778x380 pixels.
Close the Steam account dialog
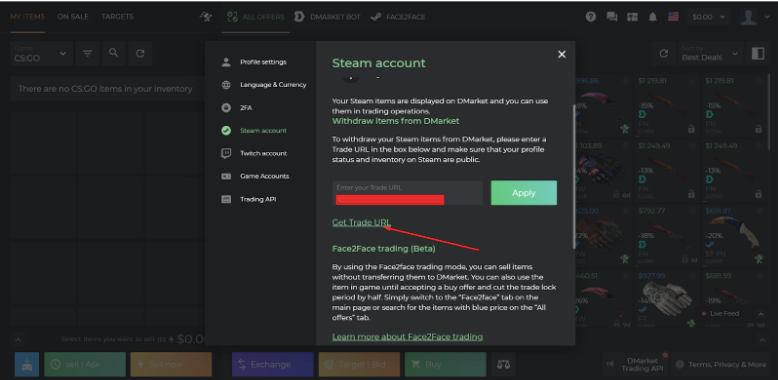click(562, 55)
